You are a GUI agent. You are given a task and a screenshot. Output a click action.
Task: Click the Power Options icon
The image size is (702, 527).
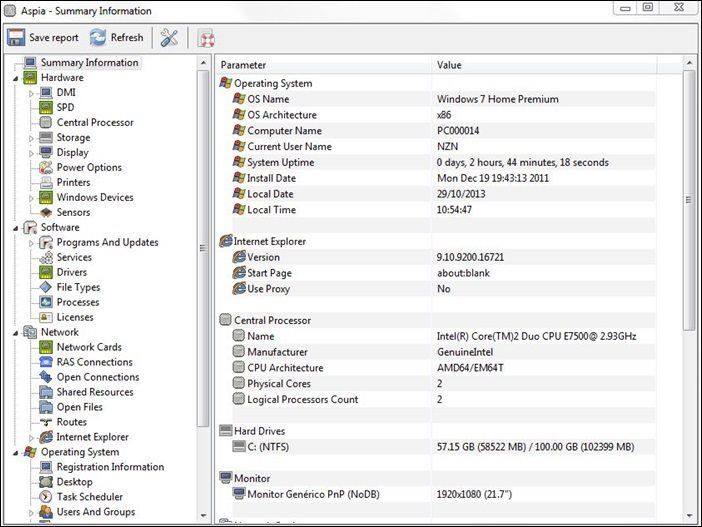point(46,167)
